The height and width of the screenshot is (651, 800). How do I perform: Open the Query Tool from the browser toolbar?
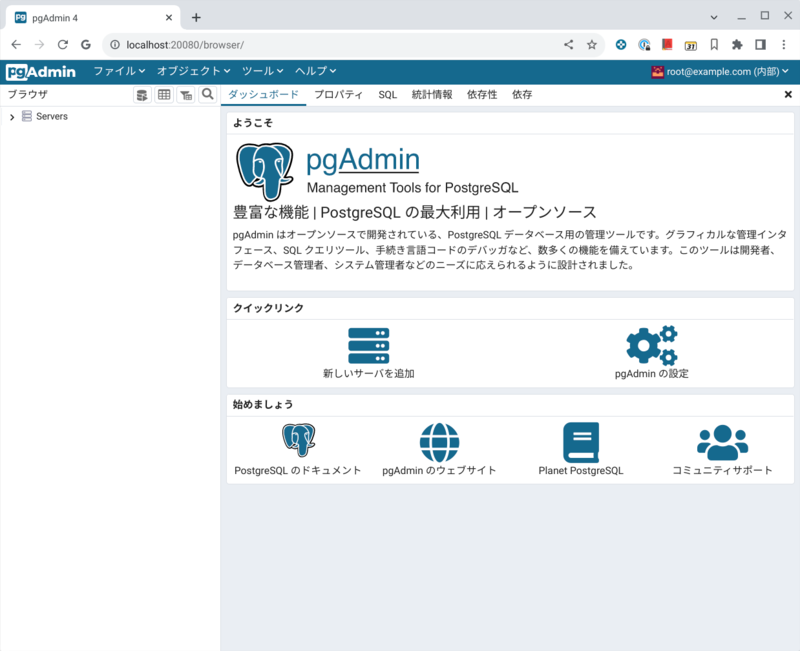point(141,94)
